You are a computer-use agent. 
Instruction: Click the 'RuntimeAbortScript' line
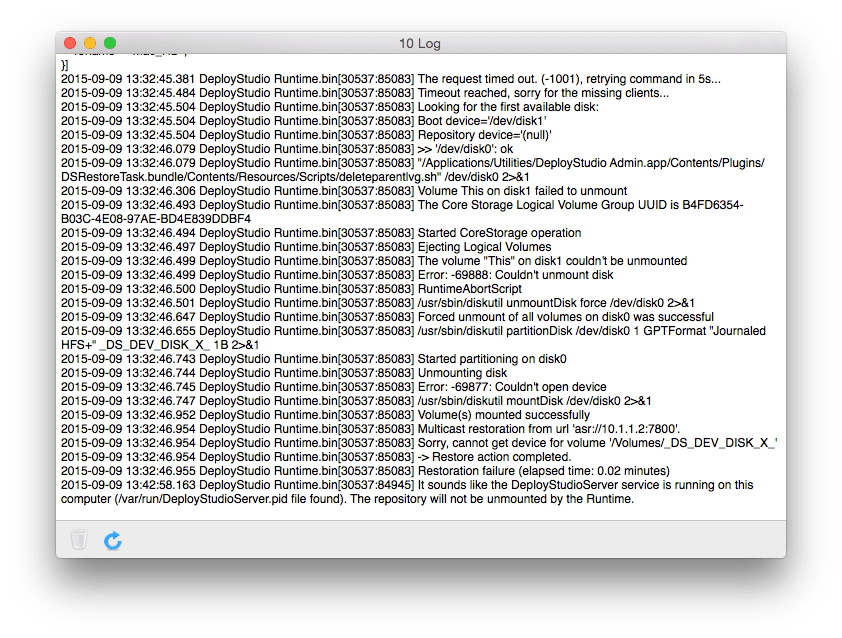tap(291, 288)
